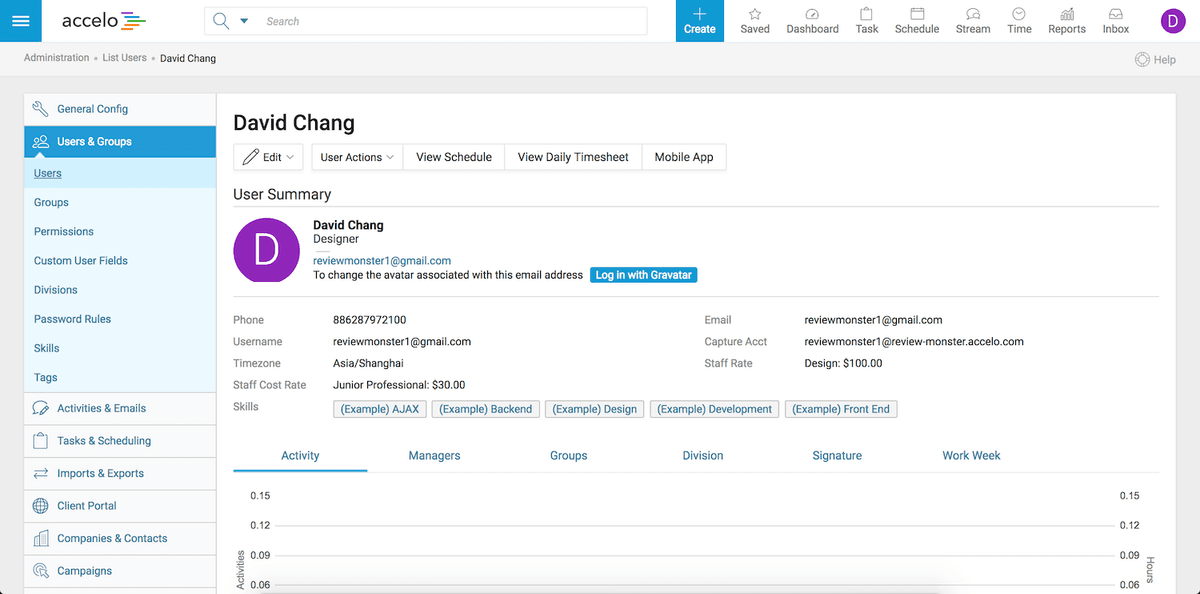Expand Activities & Emails section
Image resolution: width=1200 pixels, height=594 pixels.
point(120,408)
